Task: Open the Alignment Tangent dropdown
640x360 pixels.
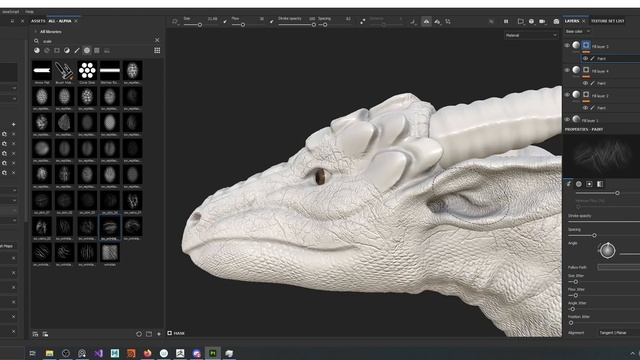Action: (x=619, y=333)
